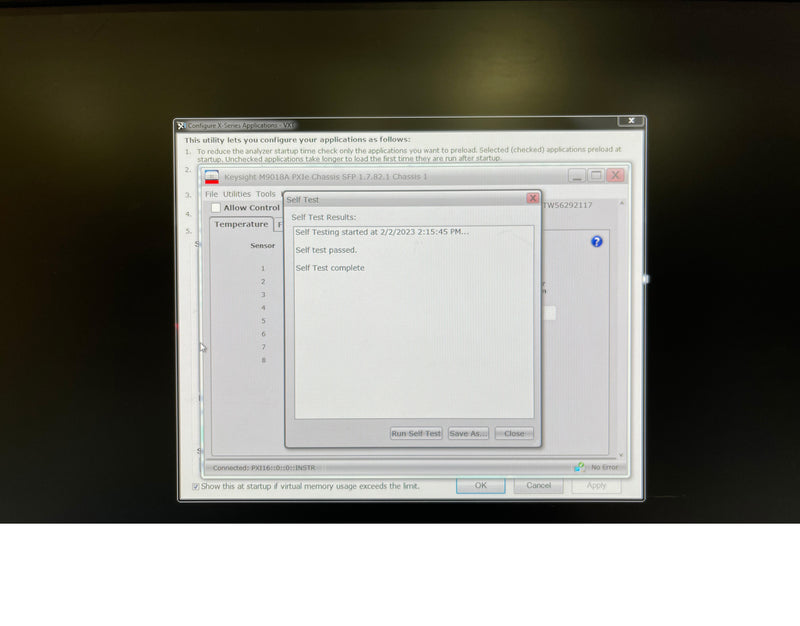Image resolution: width=800 pixels, height=626 pixels.
Task: Click inside the Self Test Results text area
Action: pyautogui.click(x=413, y=340)
